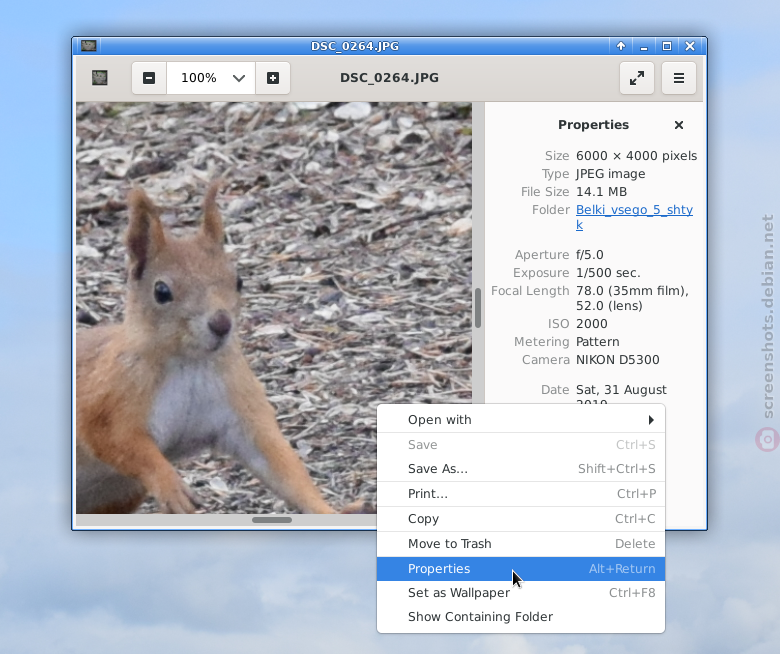Close the DSC_0264.JPG window
The height and width of the screenshot is (654, 780).
(x=690, y=46)
